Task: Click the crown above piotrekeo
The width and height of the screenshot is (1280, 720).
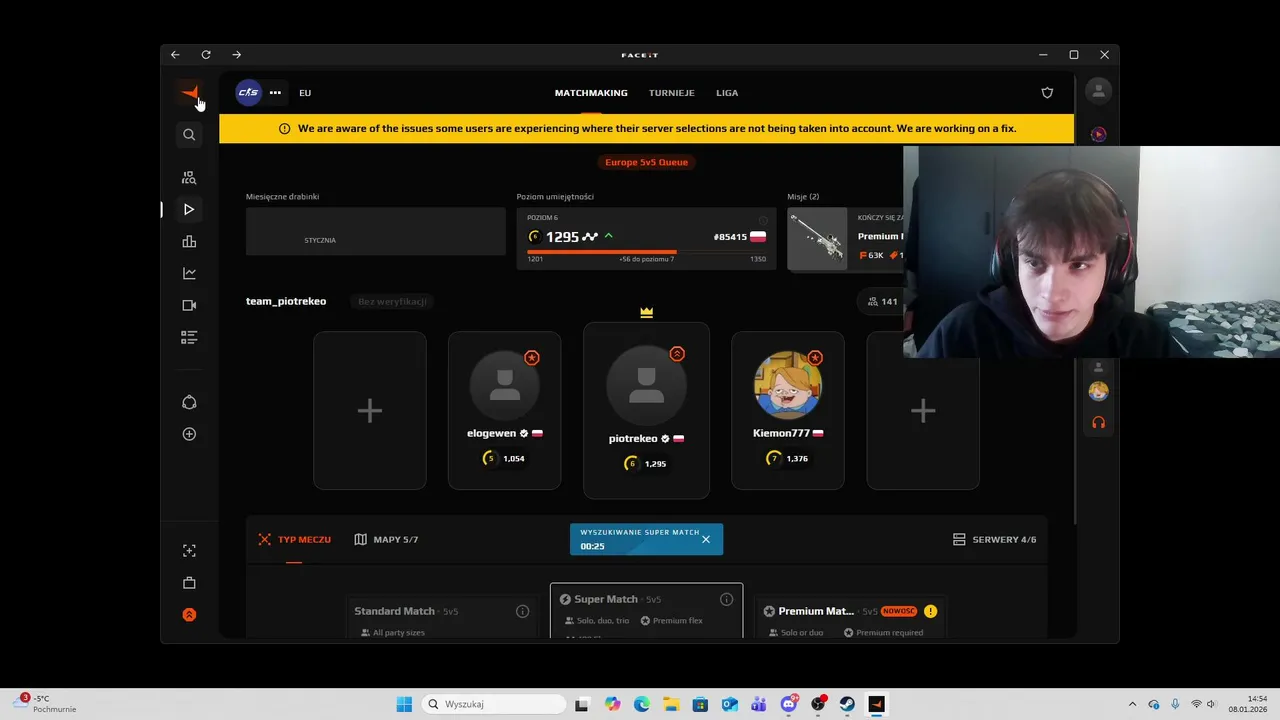Action: tap(646, 312)
